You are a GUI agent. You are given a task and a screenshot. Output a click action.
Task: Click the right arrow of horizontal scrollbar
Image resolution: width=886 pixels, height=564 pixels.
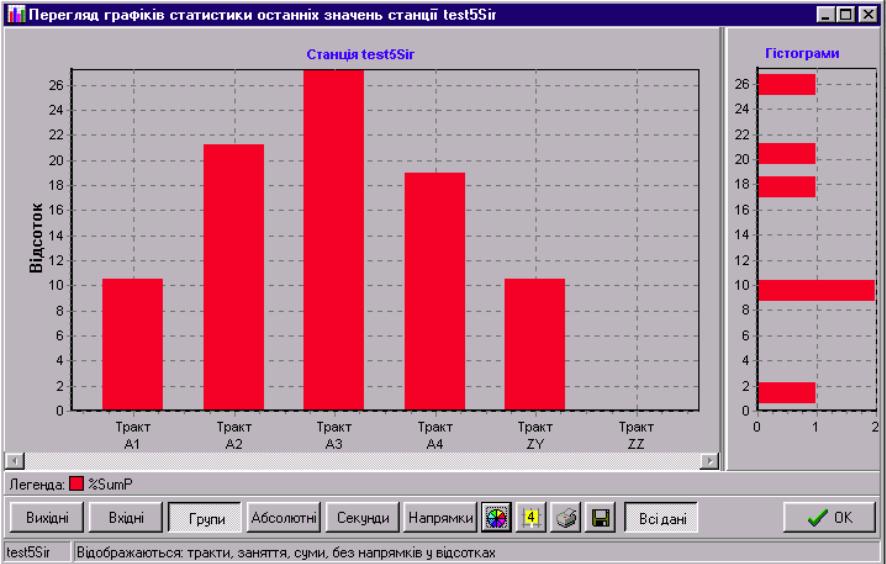coord(709,461)
